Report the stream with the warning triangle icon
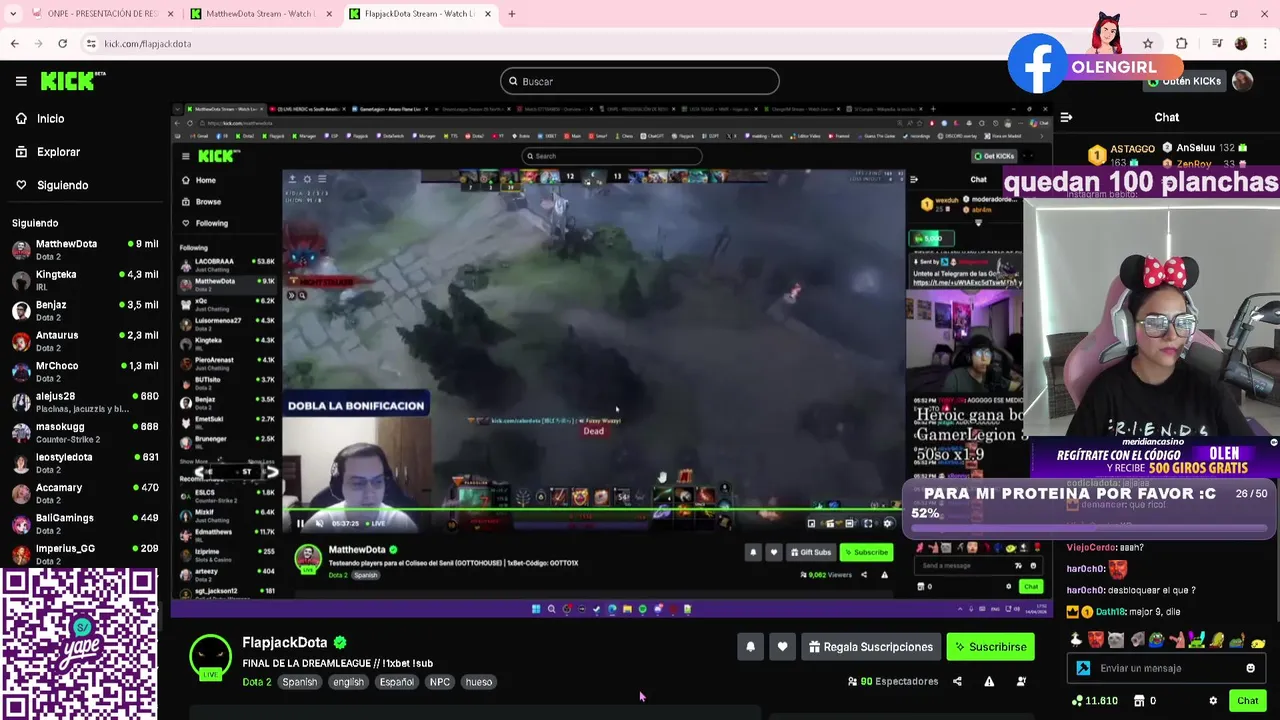This screenshot has height=720, width=1280. coord(989,682)
